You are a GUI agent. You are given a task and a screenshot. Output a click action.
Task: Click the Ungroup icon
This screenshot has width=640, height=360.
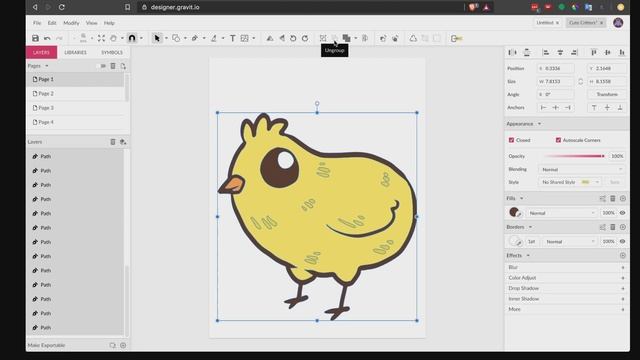coord(335,38)
